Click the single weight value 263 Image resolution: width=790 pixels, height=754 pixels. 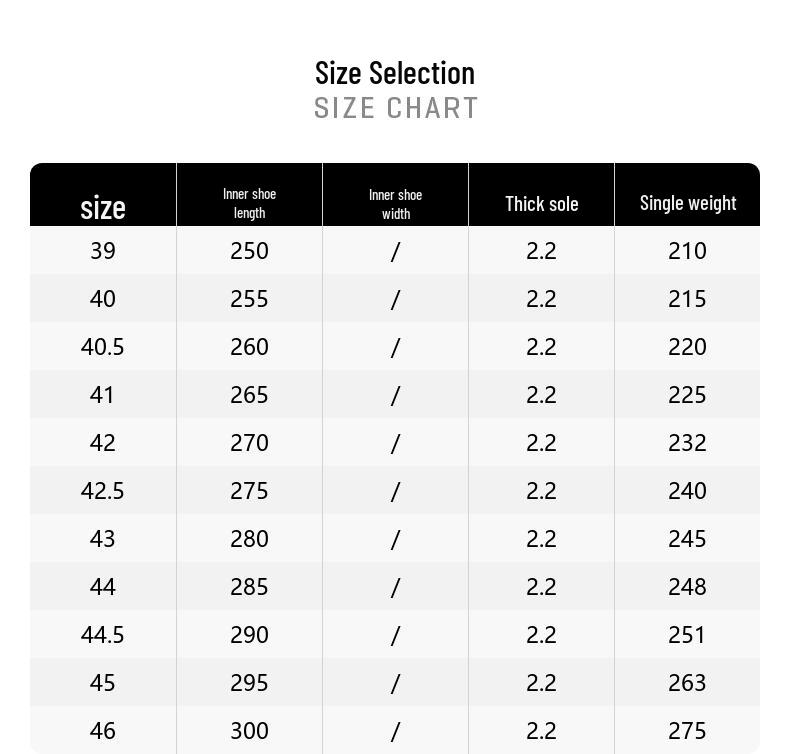pyautogui.click(x=687, y=683)
